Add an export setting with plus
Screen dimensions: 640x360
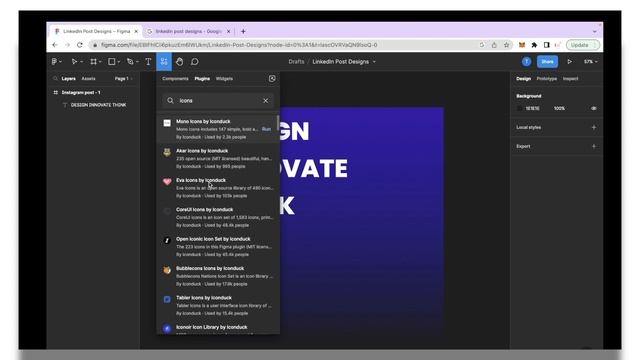[x=594, y=146]
